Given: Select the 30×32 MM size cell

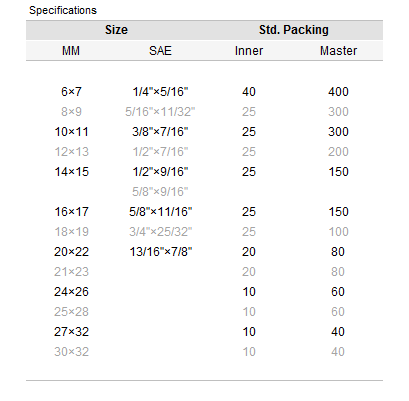Looking at the screenshot, I should click(72, 352).
